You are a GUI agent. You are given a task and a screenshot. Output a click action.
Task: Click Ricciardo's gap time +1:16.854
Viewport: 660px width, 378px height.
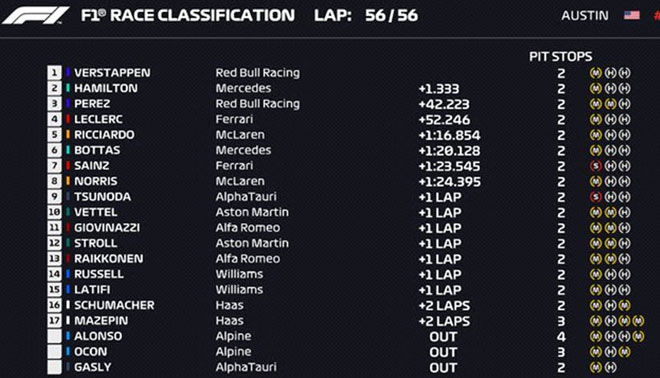[x=449, y=135]
